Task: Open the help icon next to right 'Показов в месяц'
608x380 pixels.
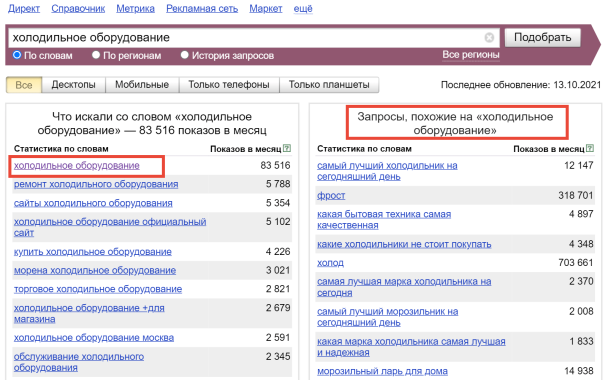Action: 590,148
